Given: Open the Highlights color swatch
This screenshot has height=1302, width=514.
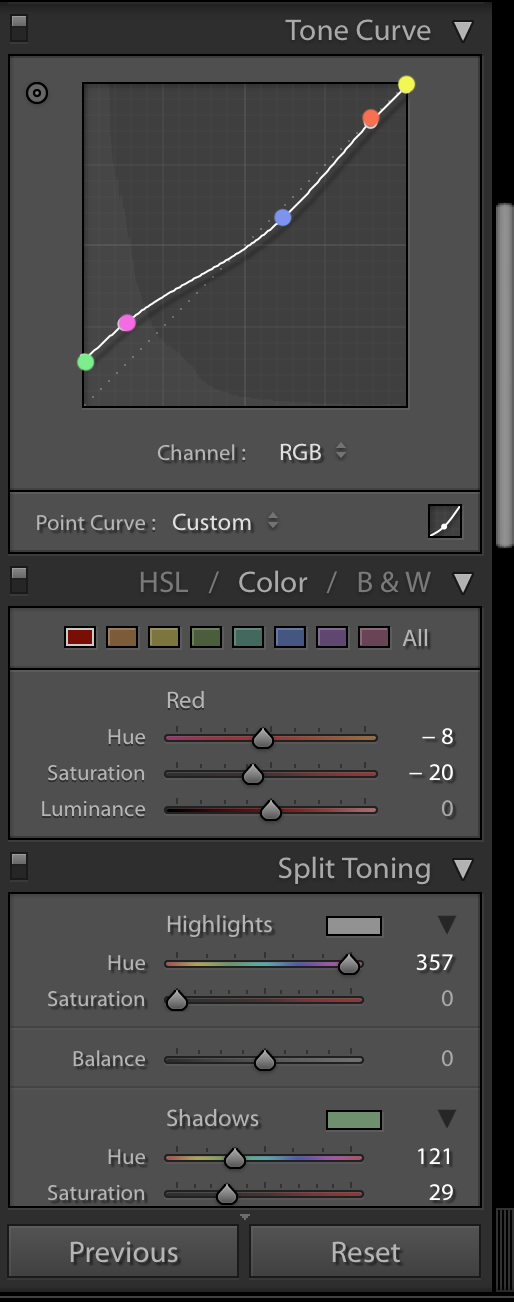Looking at the screenshot, I should tap(354, 926).
